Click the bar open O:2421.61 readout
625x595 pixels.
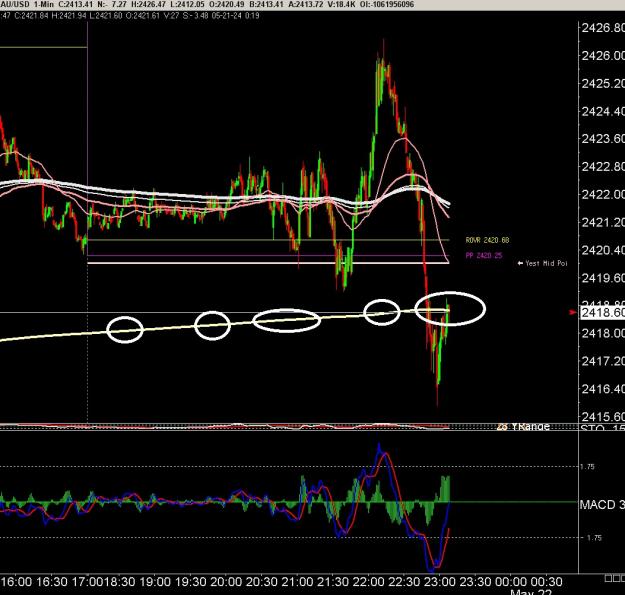143,16
